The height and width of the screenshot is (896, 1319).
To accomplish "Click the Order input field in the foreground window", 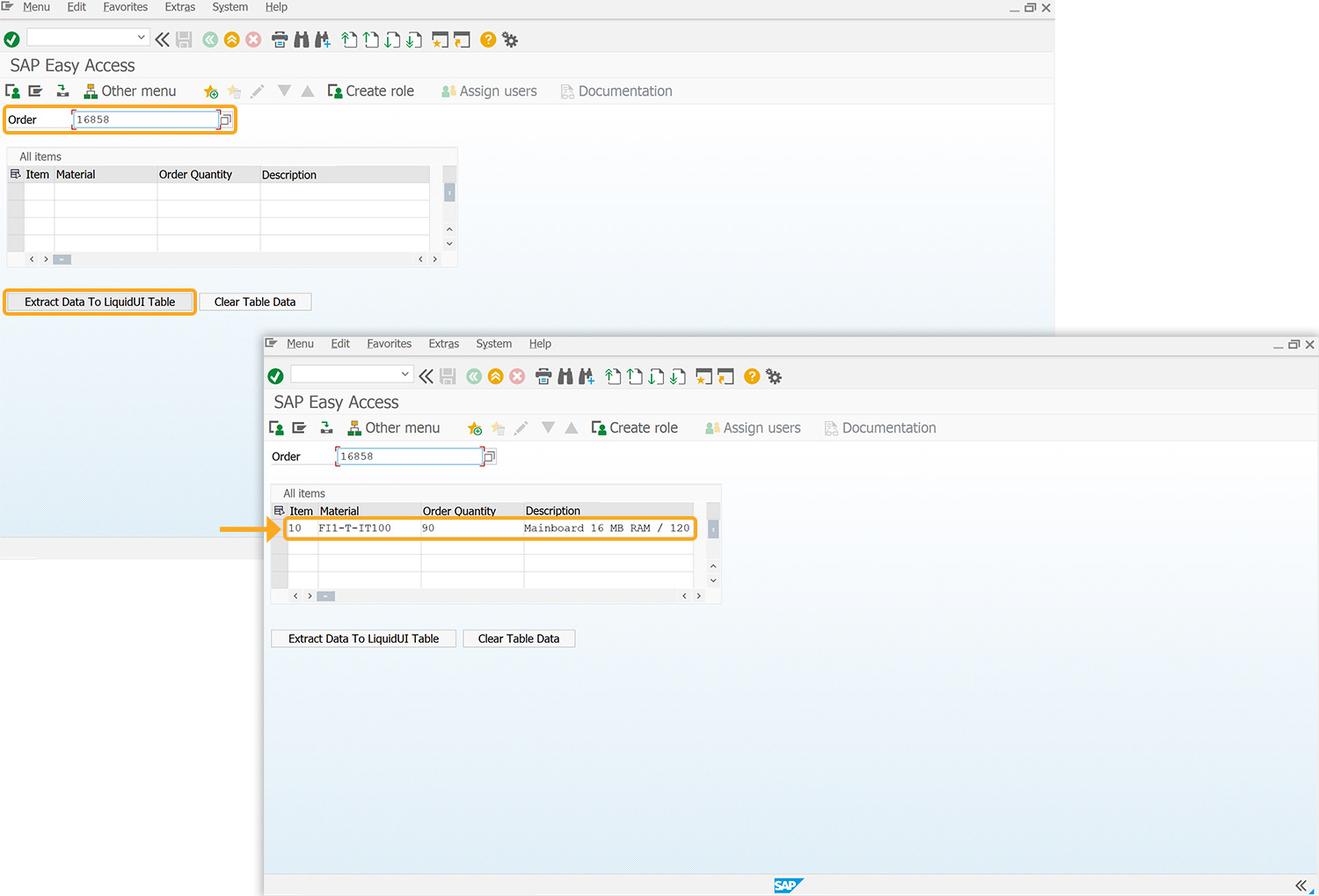I will pyautogui.click(x=410, y=456).
